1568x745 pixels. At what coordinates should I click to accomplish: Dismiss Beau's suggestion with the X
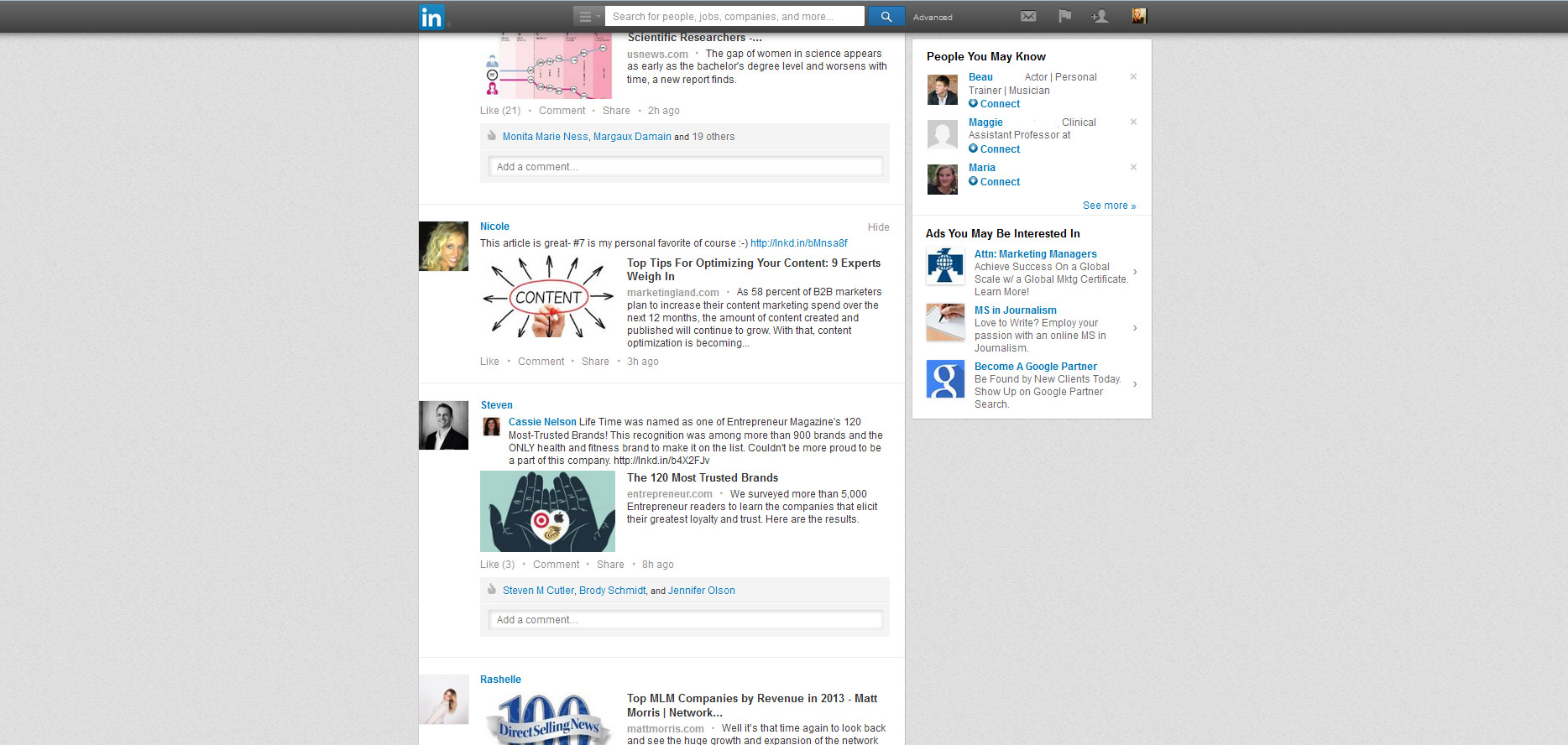[1133, 77]
